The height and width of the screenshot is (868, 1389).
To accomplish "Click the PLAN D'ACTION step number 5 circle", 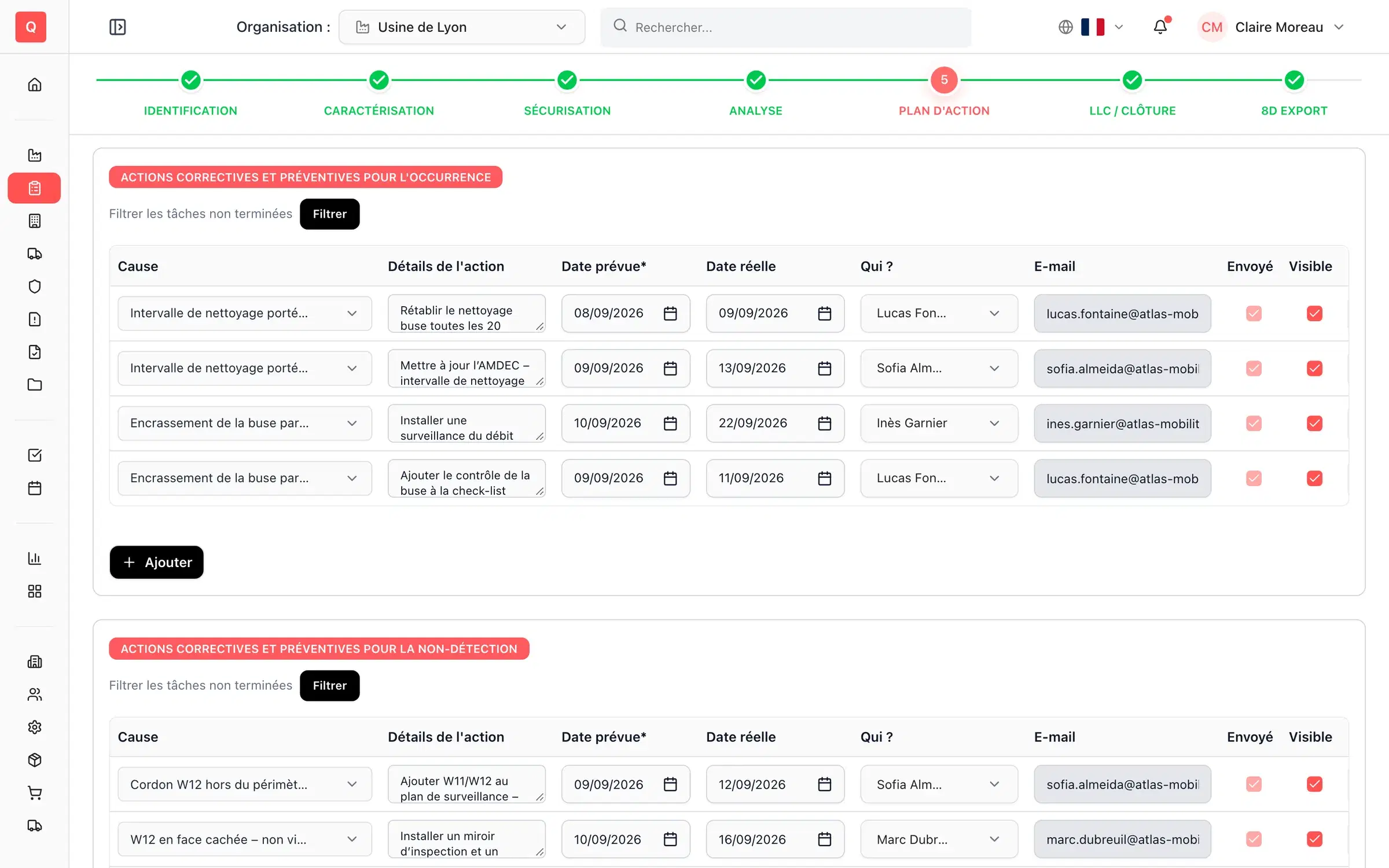I will click(x=944, y=80).
